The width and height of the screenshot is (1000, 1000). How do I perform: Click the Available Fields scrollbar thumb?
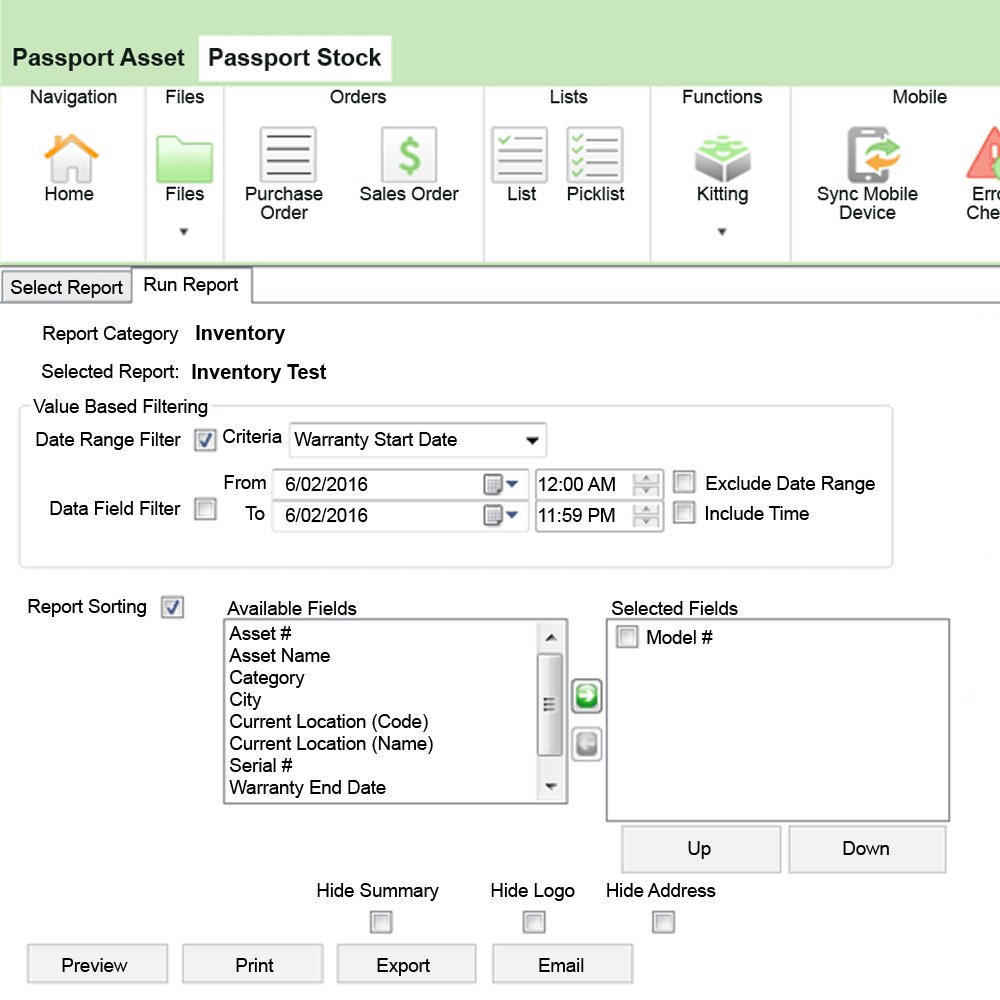(x=550, y=704)
